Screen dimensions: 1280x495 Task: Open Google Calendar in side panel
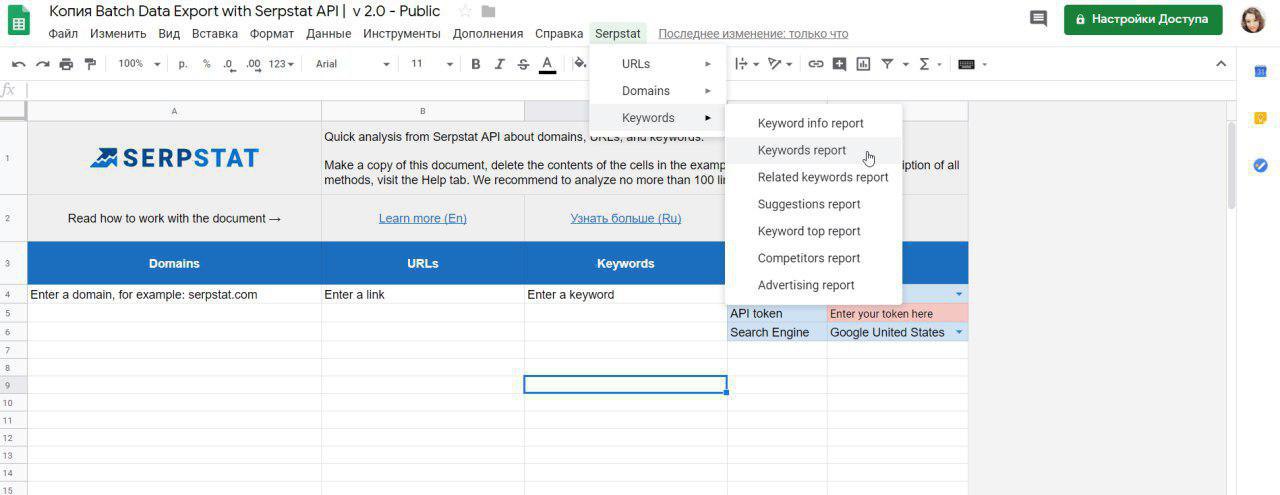(1260, 71)
